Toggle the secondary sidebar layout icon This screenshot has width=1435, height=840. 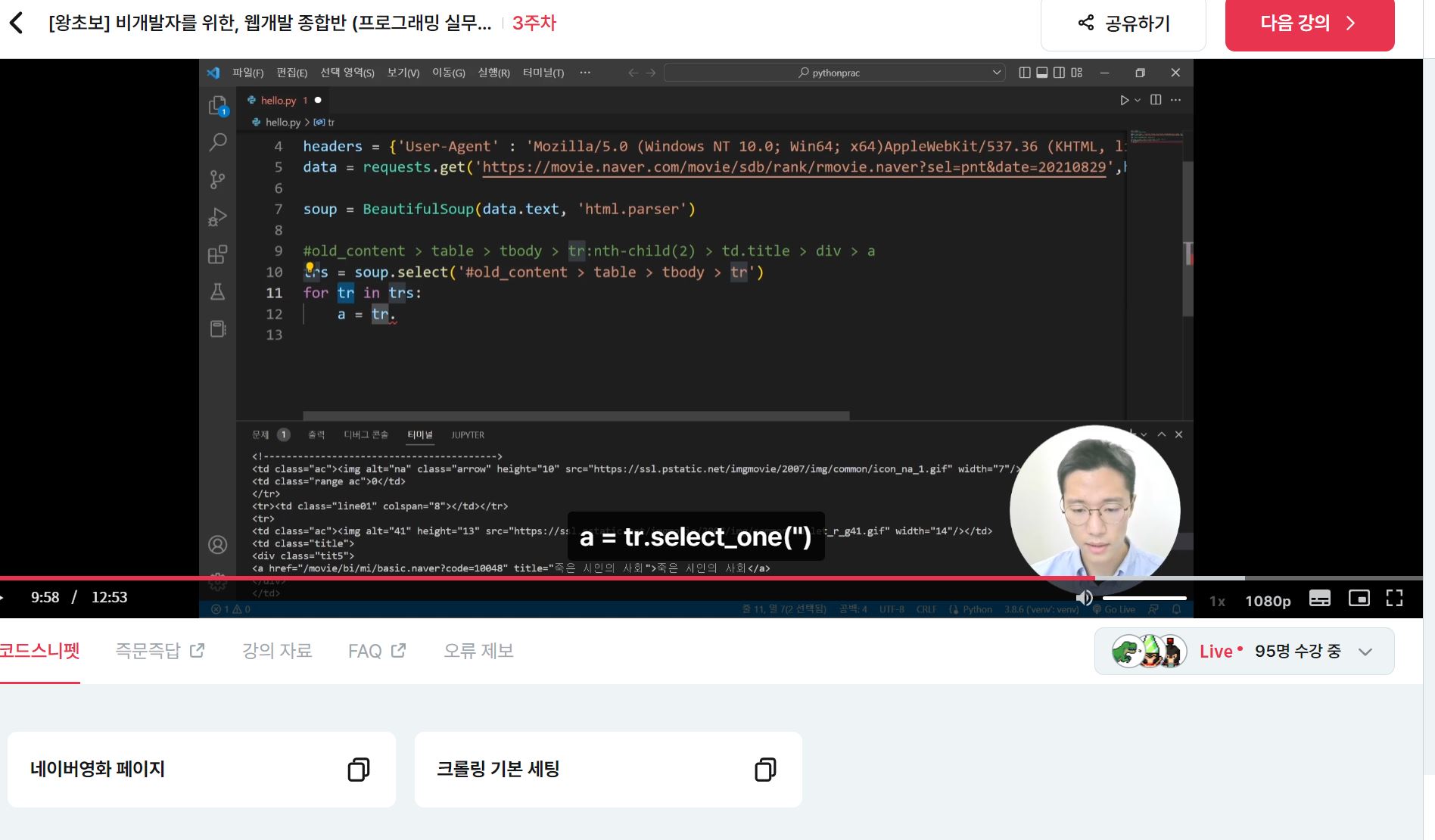pyautogui.click(x=1060, y=73)
